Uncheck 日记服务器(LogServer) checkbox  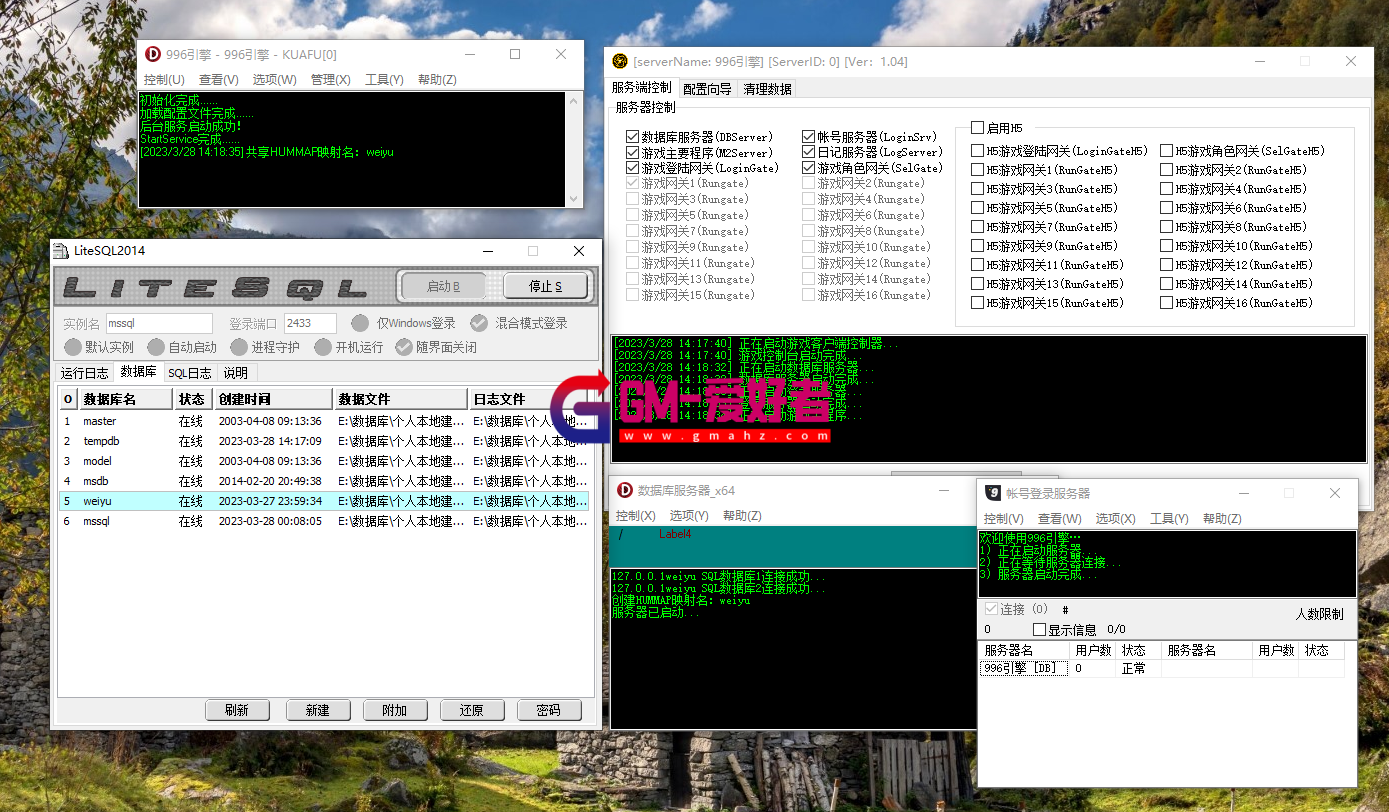(x=809, y=152)
